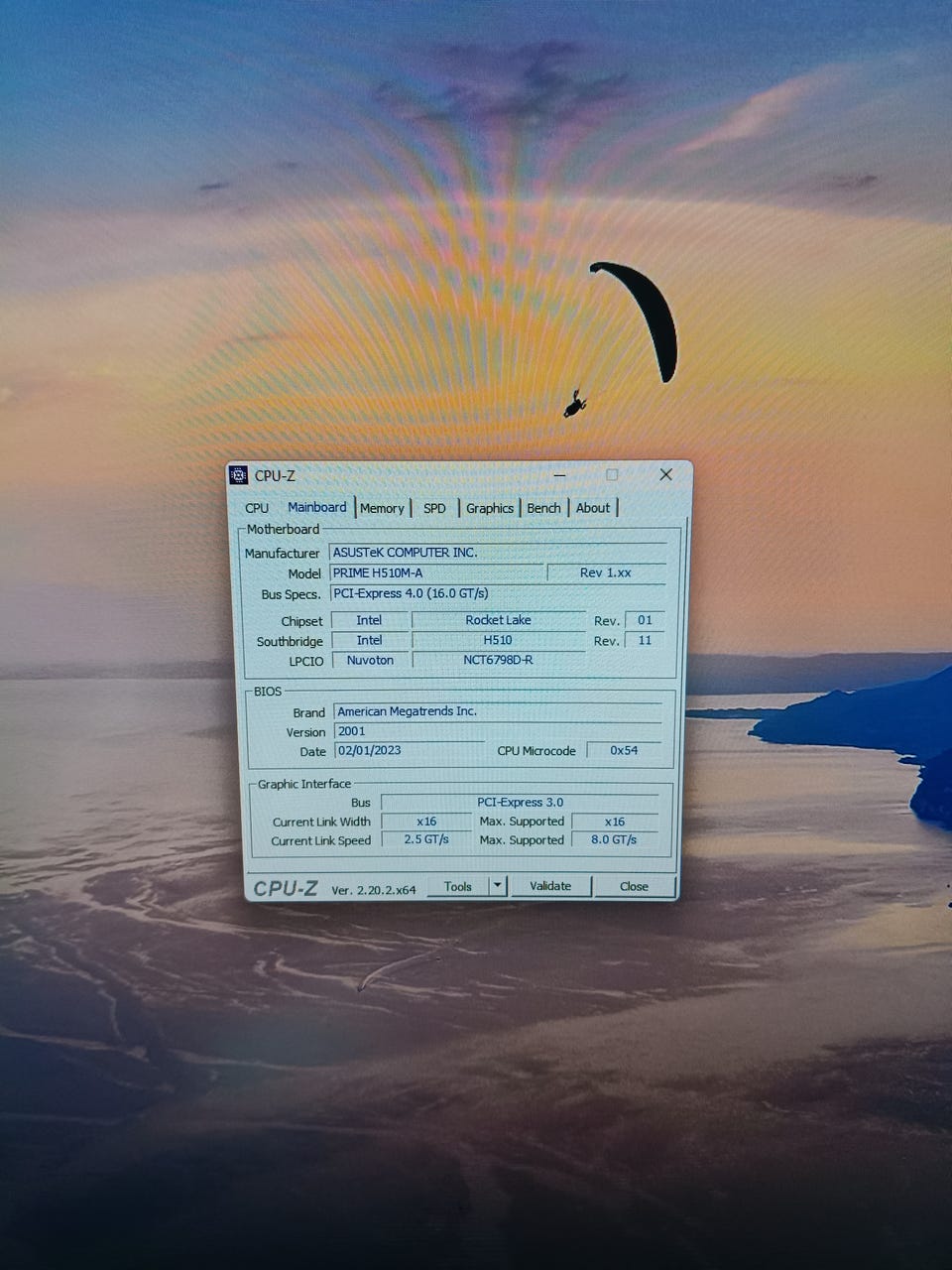
Task: Click the NCT6798D-R LPCIO value
Action: 498,660
